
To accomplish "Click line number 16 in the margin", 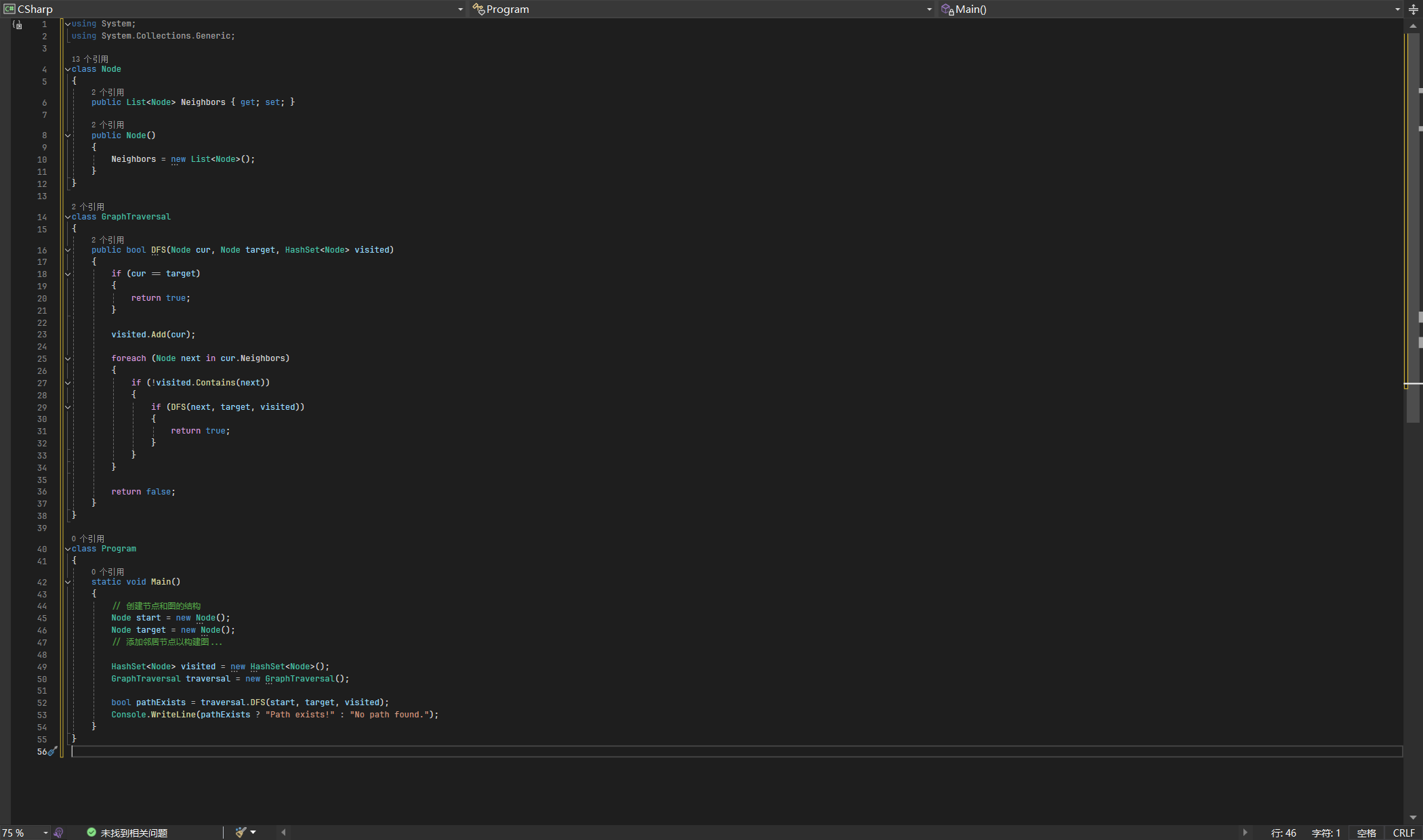I will tap(42, 251).
